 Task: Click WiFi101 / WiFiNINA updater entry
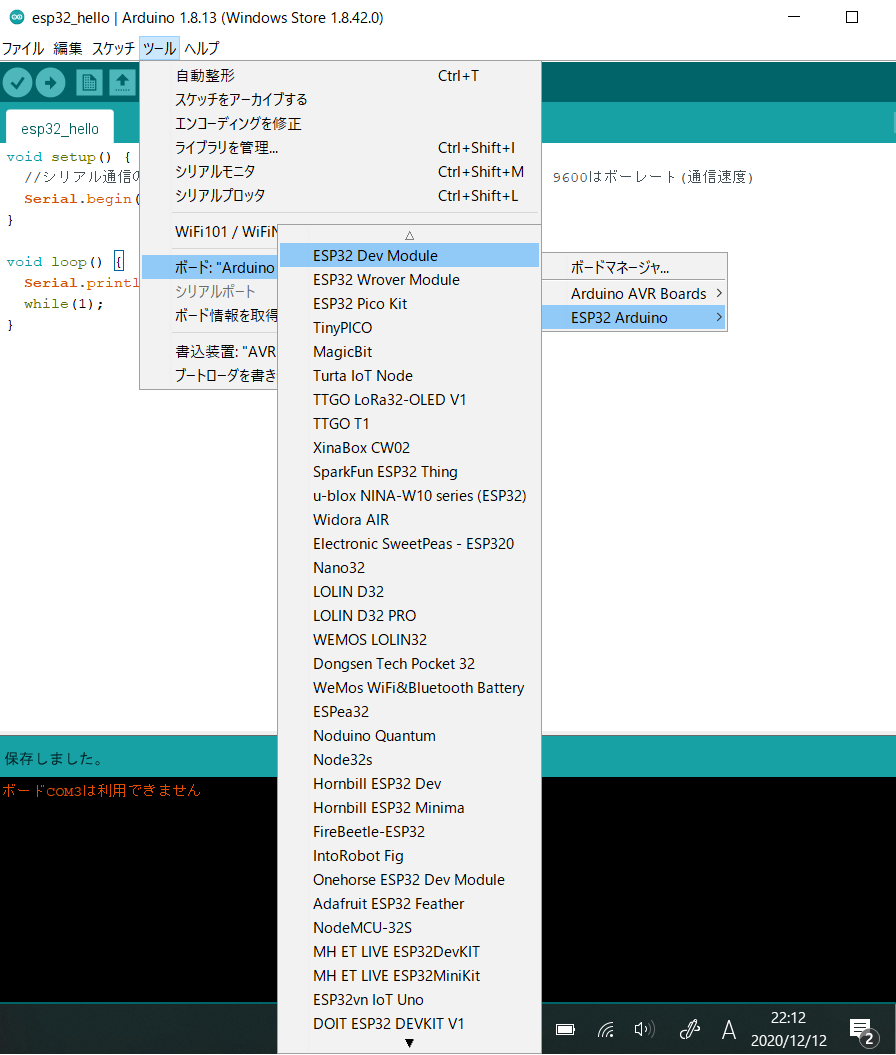210,231
